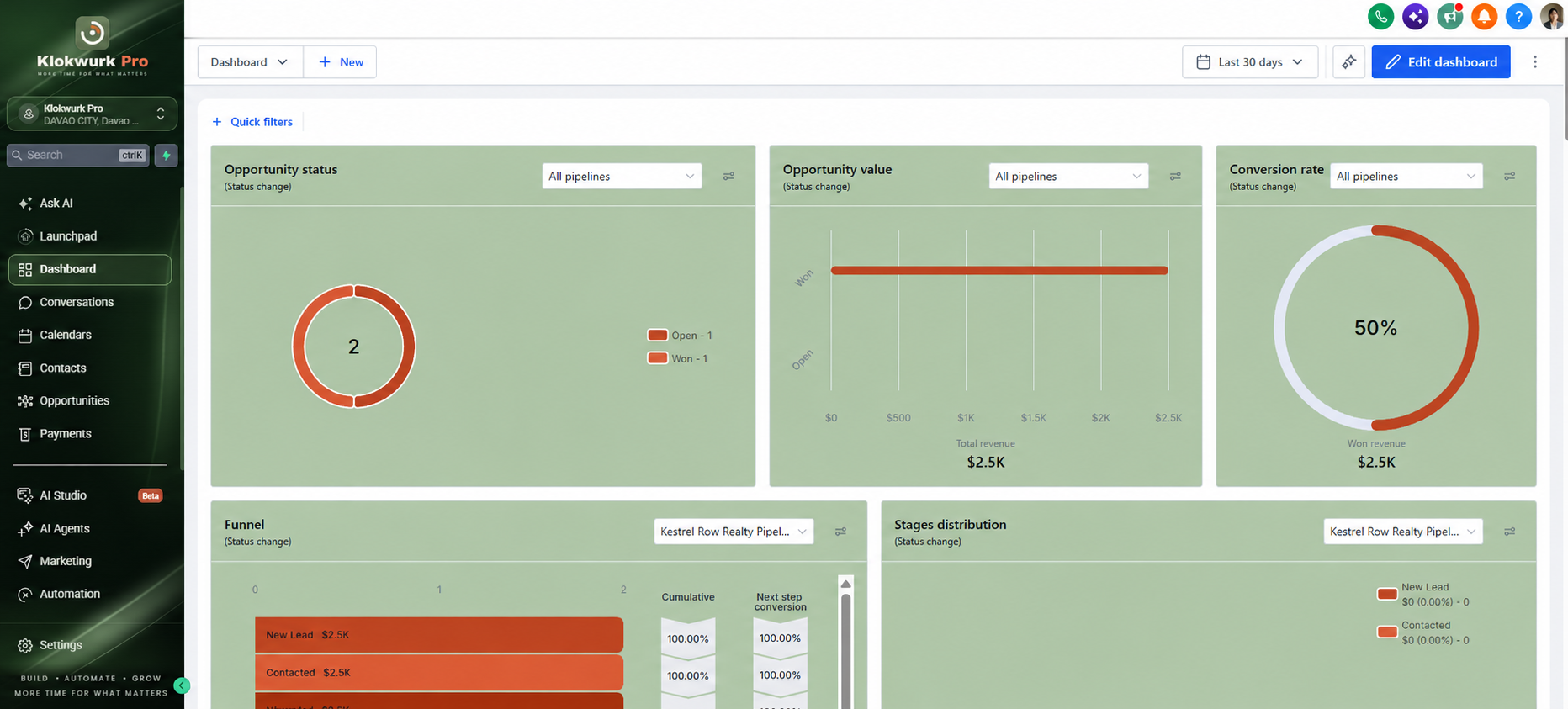This screenshot has width=1568, height=709.
Task: Open the megaphone announcements icon
Action: tap(1449, 16)
